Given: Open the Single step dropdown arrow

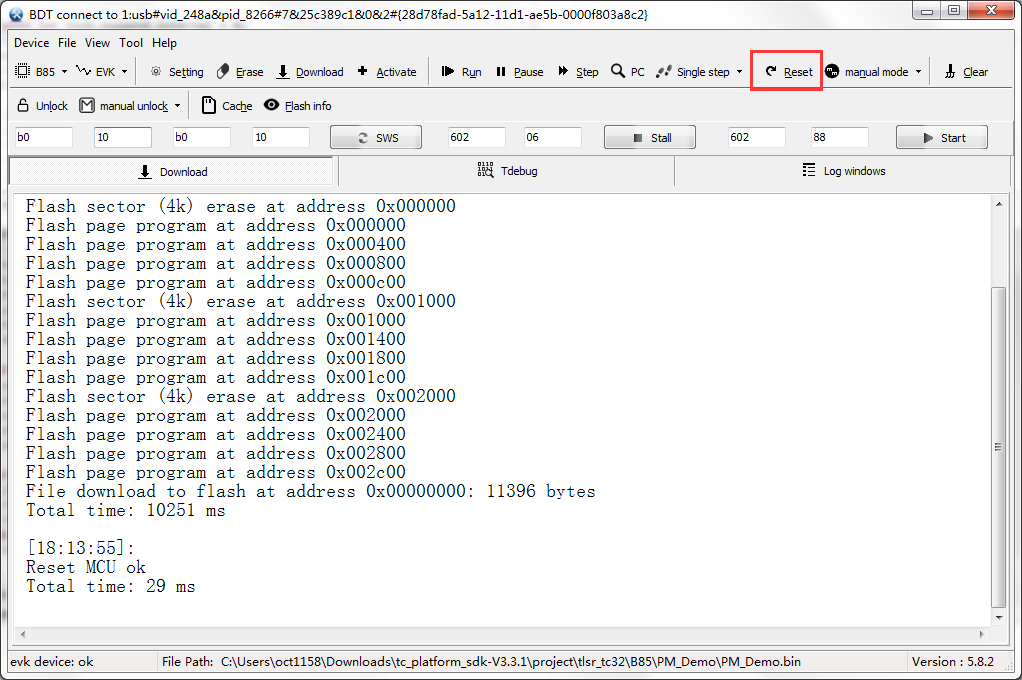Looking at the screenshot, I should [x=740, y=72].
